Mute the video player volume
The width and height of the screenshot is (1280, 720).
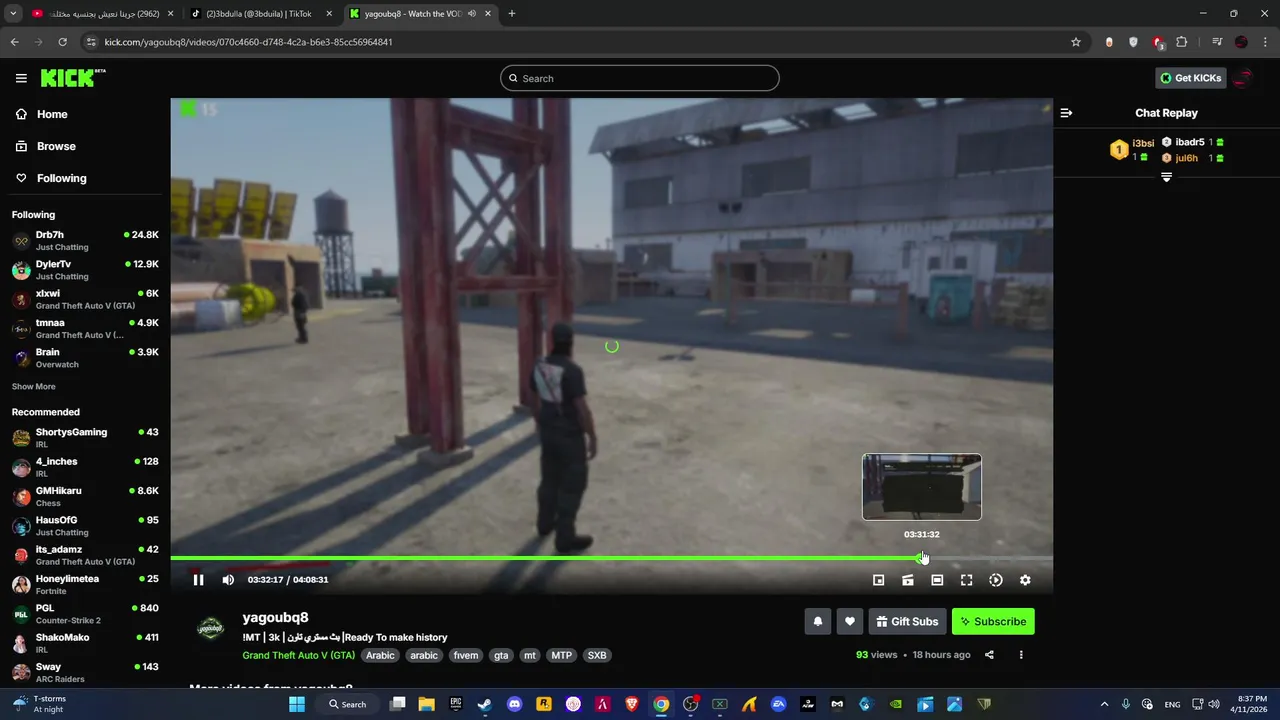(x=228, y=580)
